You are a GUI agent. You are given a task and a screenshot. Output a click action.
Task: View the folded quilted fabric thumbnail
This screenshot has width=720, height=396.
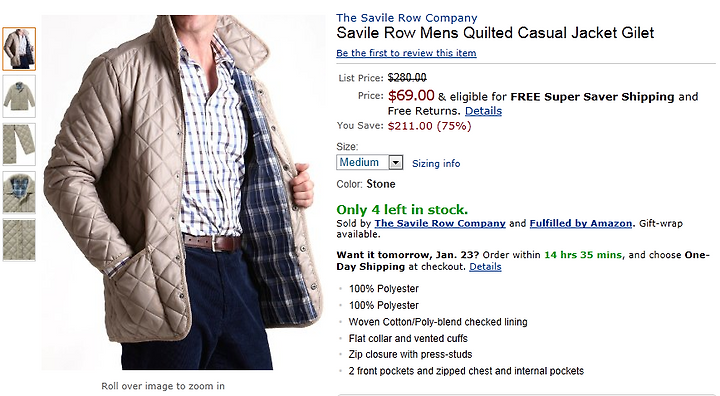click(x=19, y=144)
